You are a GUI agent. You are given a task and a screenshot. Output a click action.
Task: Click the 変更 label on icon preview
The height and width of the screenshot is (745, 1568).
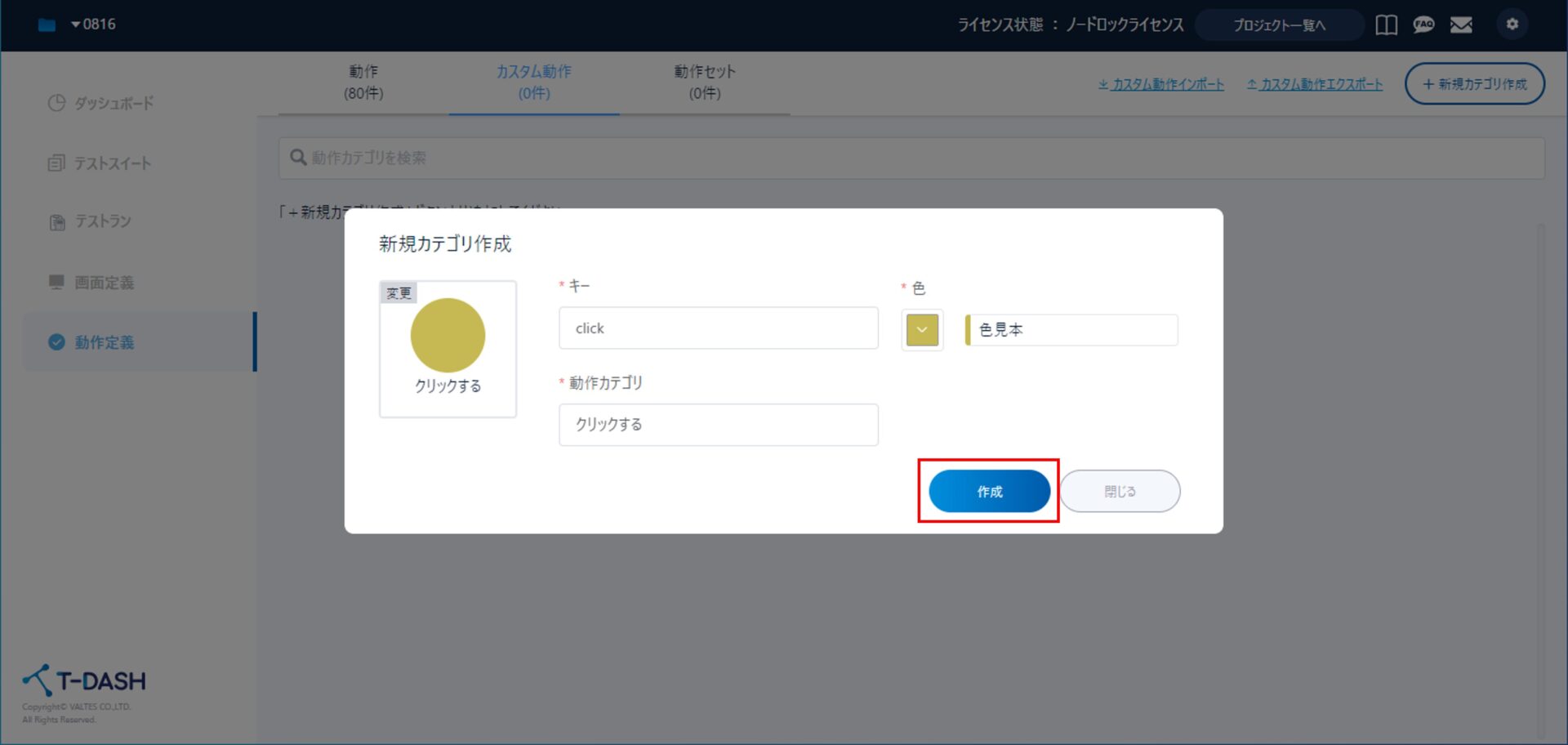(x=399, y=293)
